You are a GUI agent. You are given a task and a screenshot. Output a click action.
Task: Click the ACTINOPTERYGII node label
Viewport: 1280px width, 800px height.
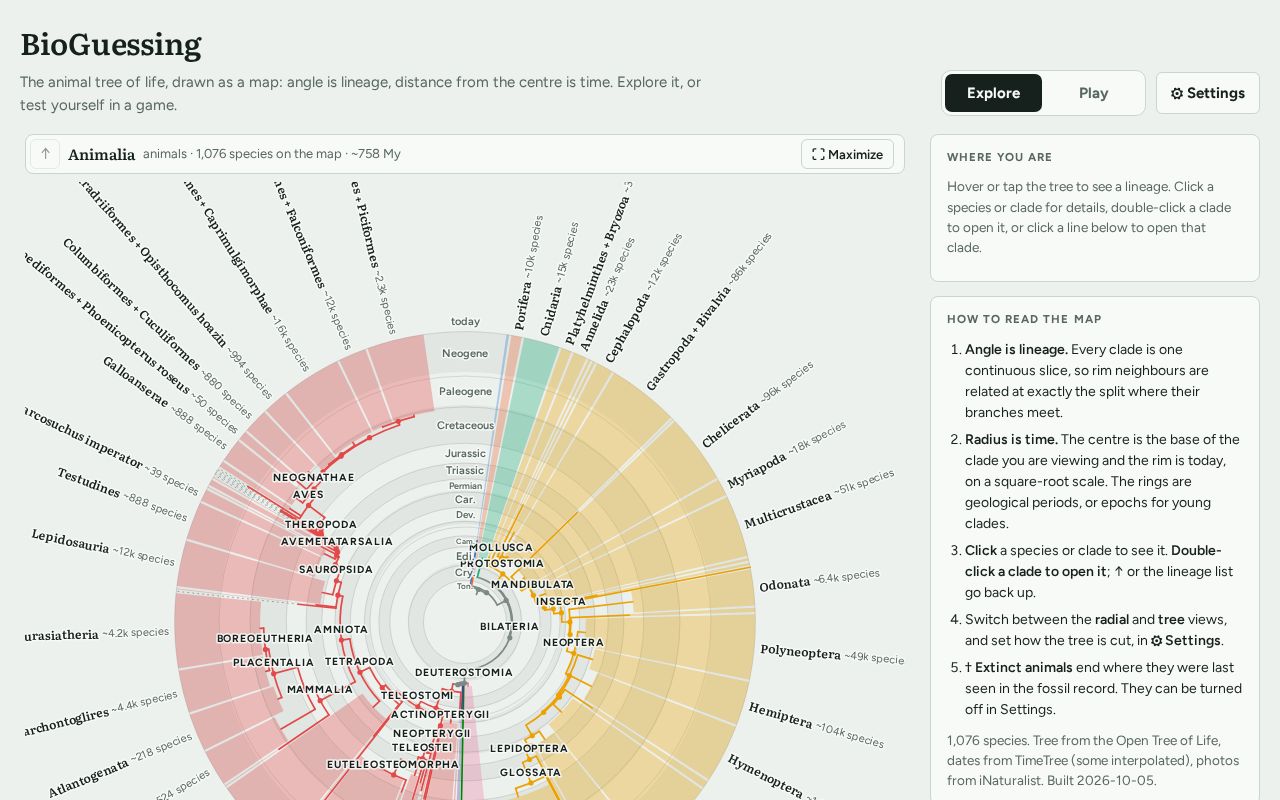[440, 715]
